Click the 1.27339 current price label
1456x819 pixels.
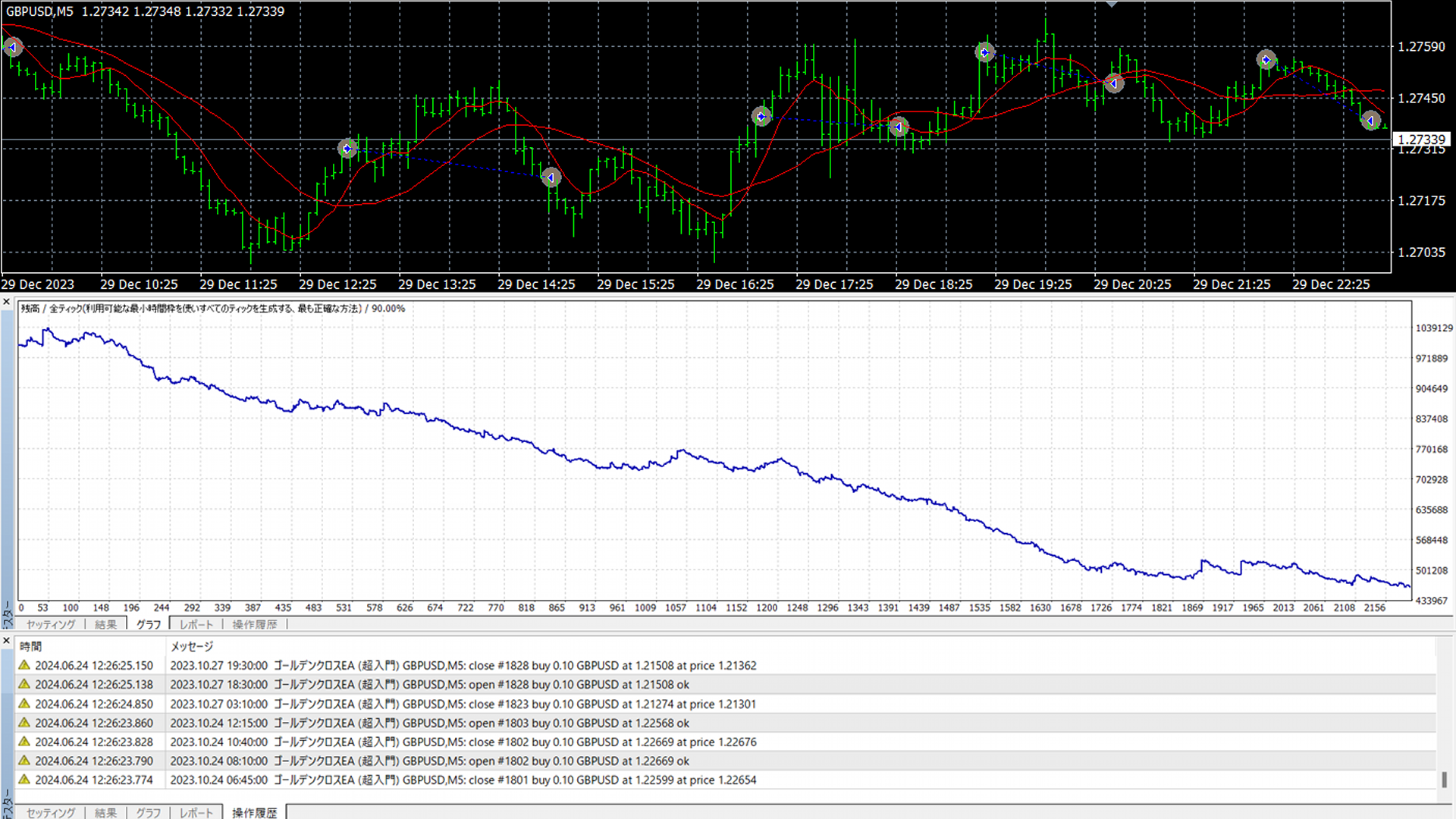[x=1422, y=140]
